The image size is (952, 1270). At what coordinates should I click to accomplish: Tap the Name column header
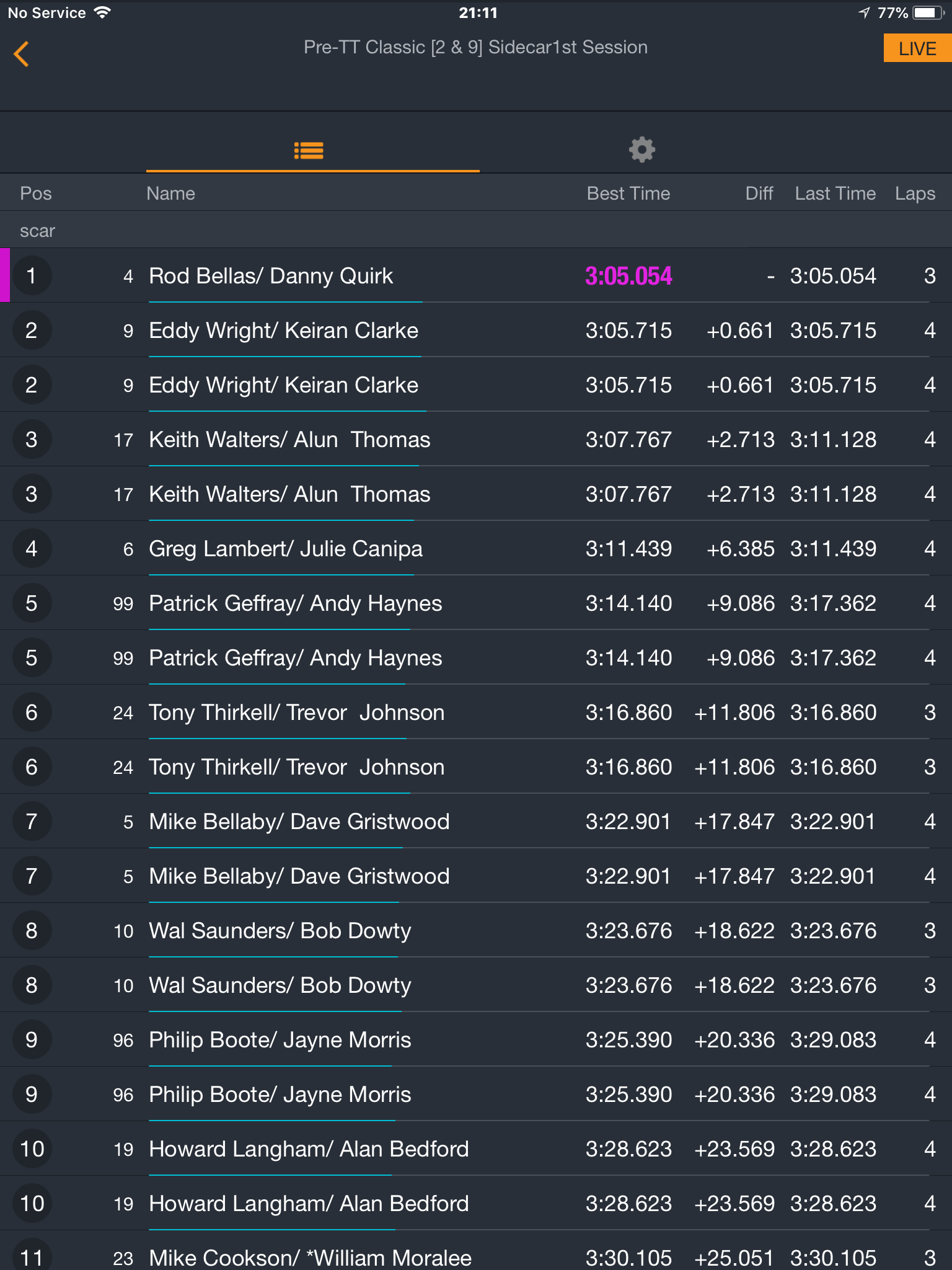click(170, 193)
